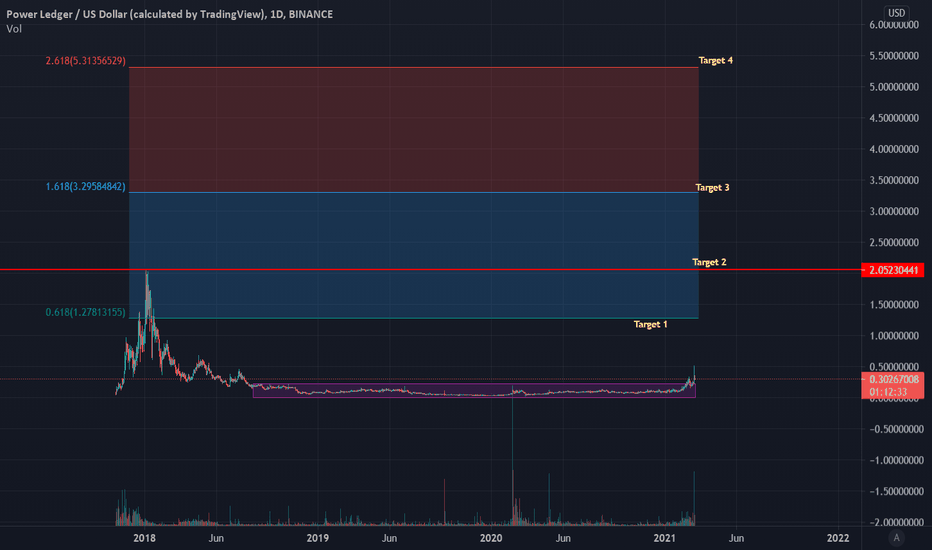This screenshot has height=550, width=932.
Task: Click the 1.00000000 price axis value
Action: (x=894, y=336)
